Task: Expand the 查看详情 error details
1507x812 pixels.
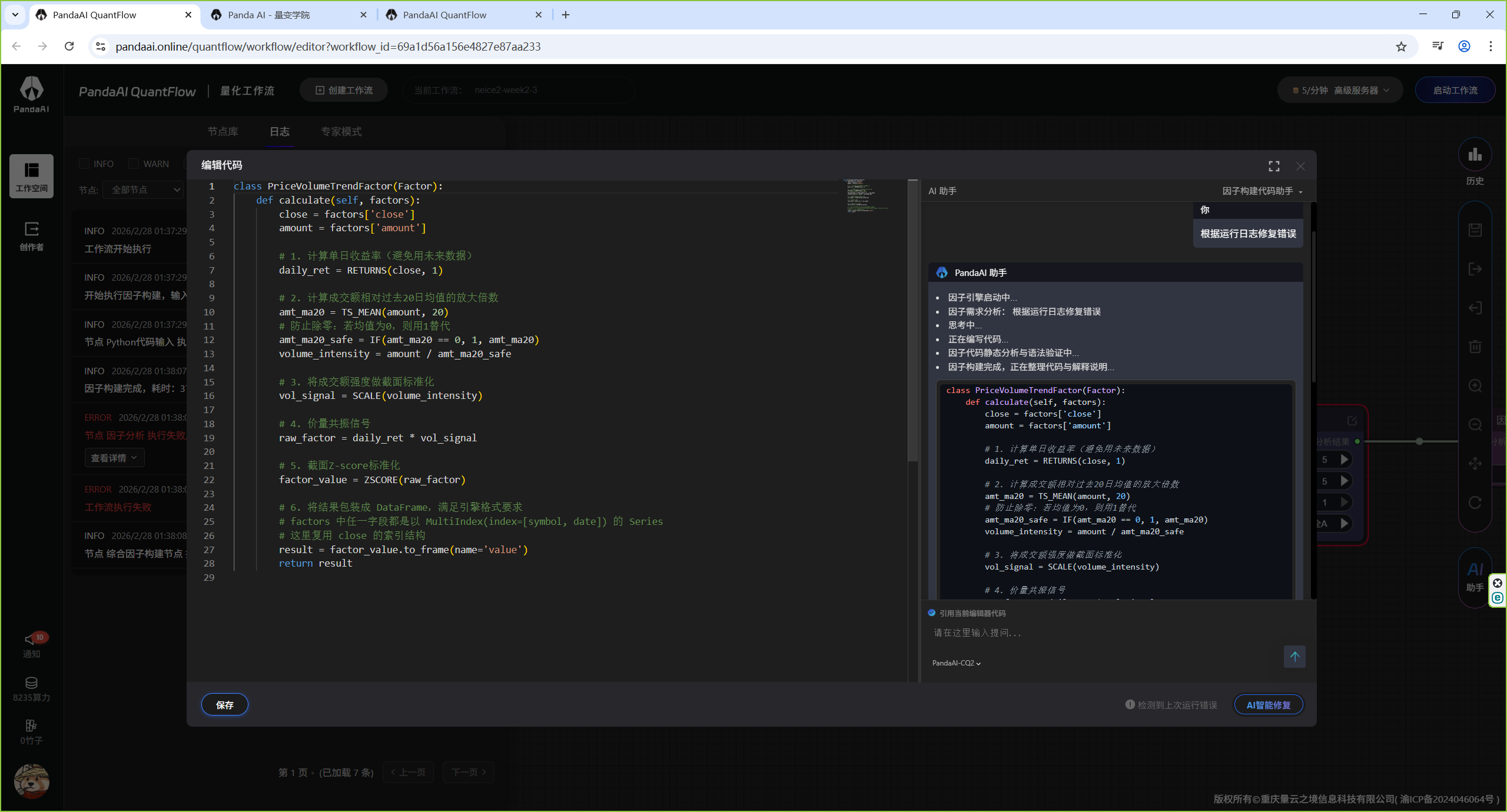Action: click(x=114, y=458)
